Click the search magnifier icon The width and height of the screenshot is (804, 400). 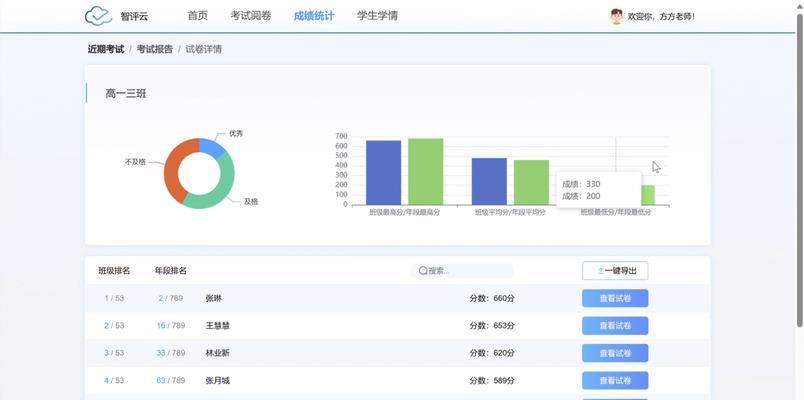pos(423,271)
